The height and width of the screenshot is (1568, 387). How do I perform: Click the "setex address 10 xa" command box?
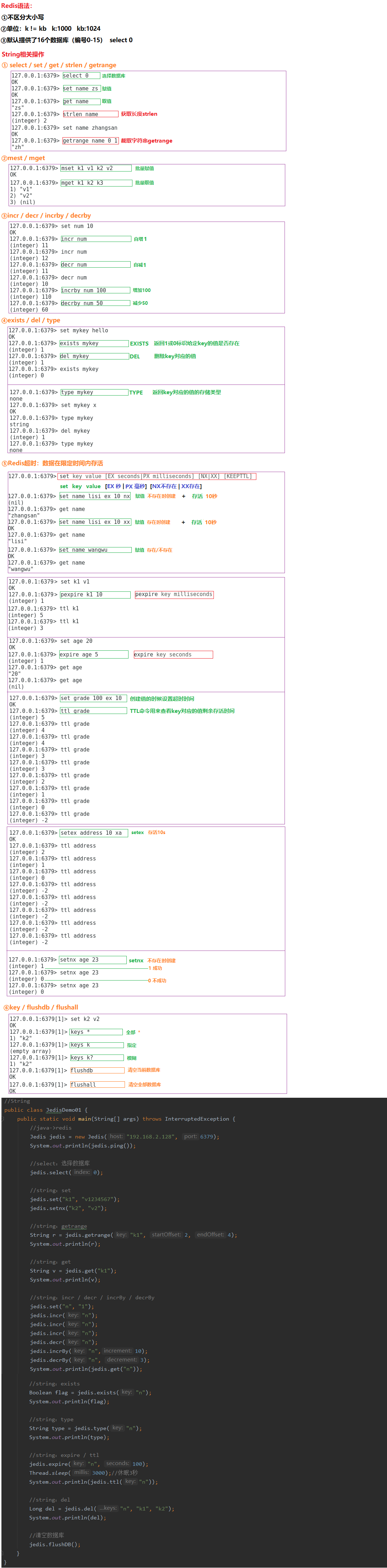(x=93, y=833)
